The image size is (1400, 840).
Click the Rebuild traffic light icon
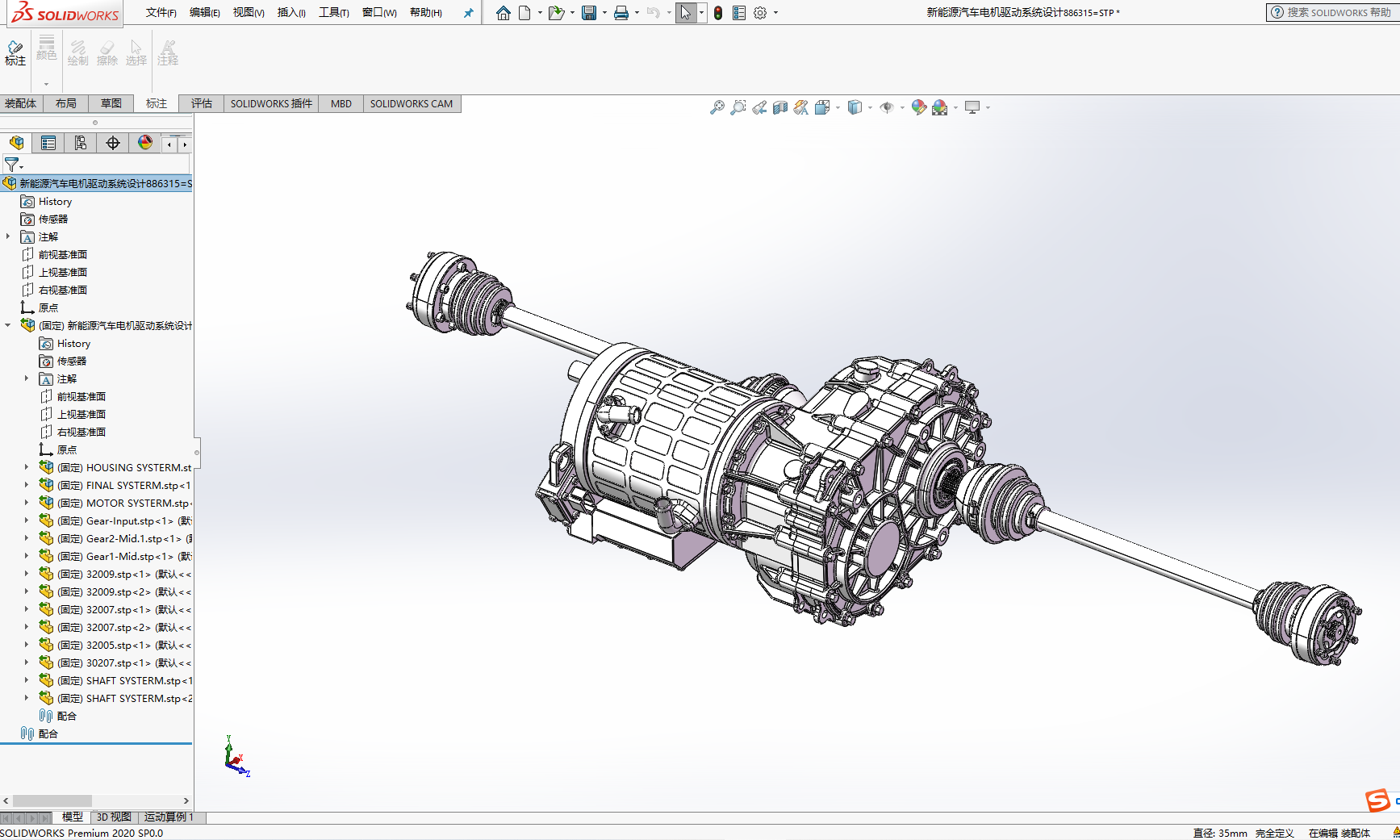718,13
